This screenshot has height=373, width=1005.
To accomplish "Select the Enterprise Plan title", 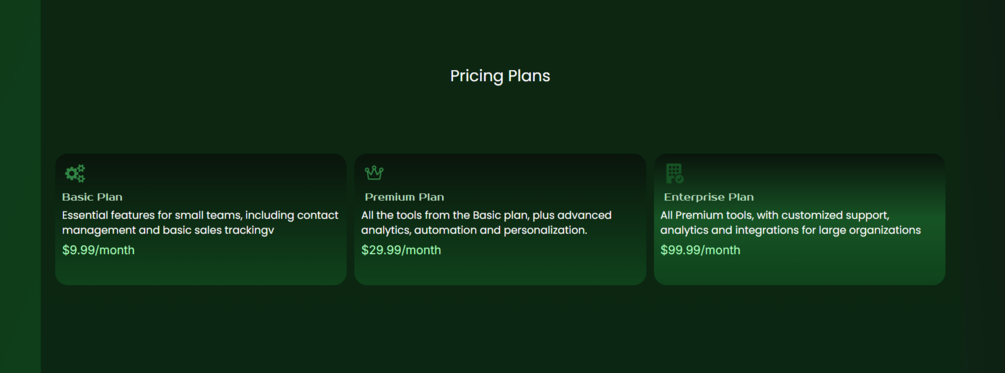I will (709, 197).
